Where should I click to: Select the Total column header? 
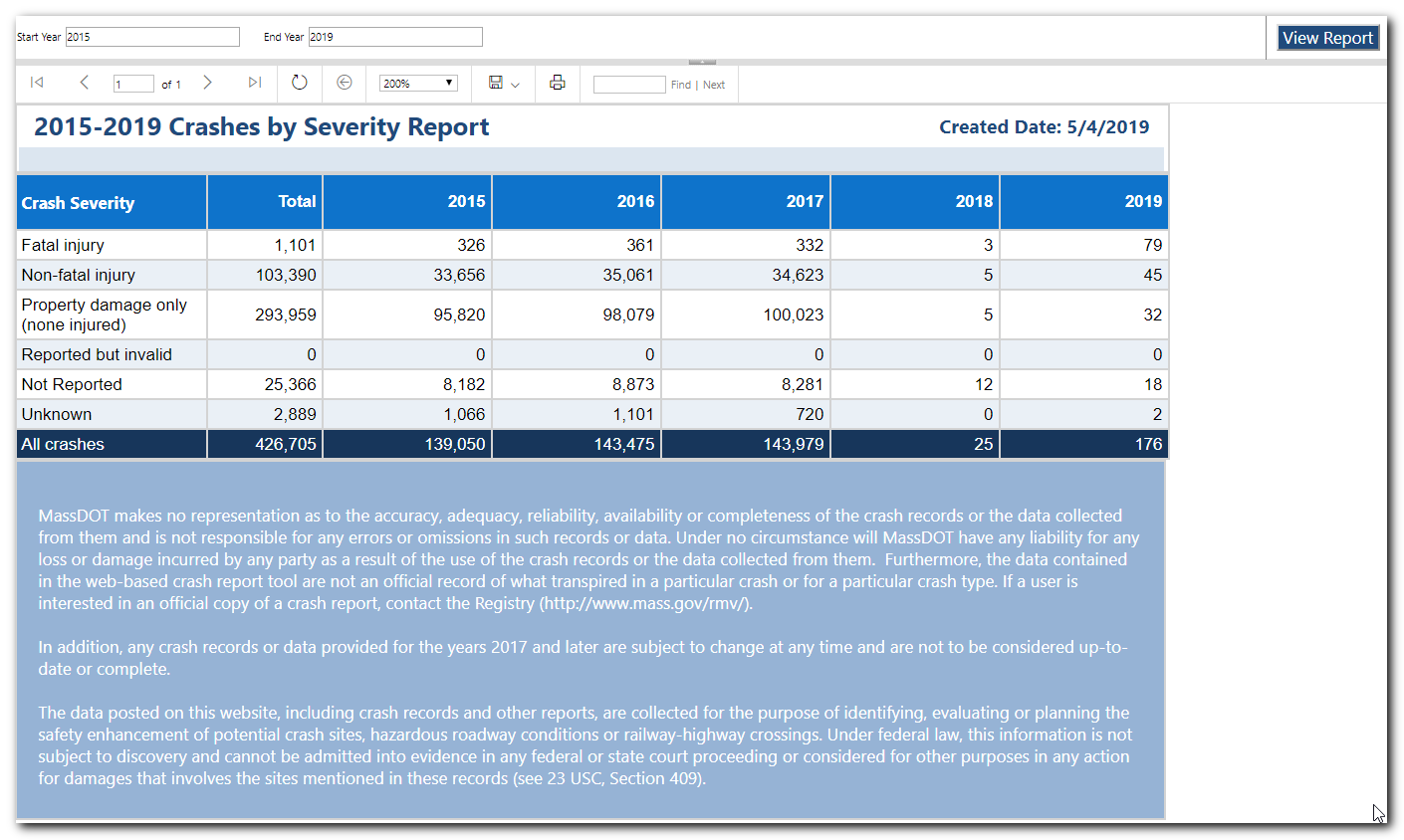click(265, 202)
